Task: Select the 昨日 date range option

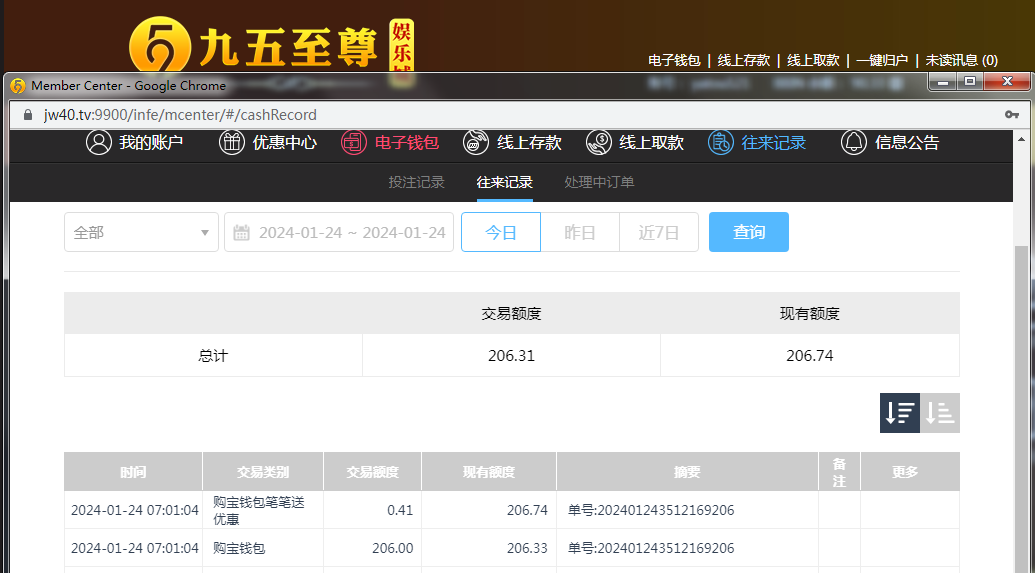Action: click(x=580, y=232)
